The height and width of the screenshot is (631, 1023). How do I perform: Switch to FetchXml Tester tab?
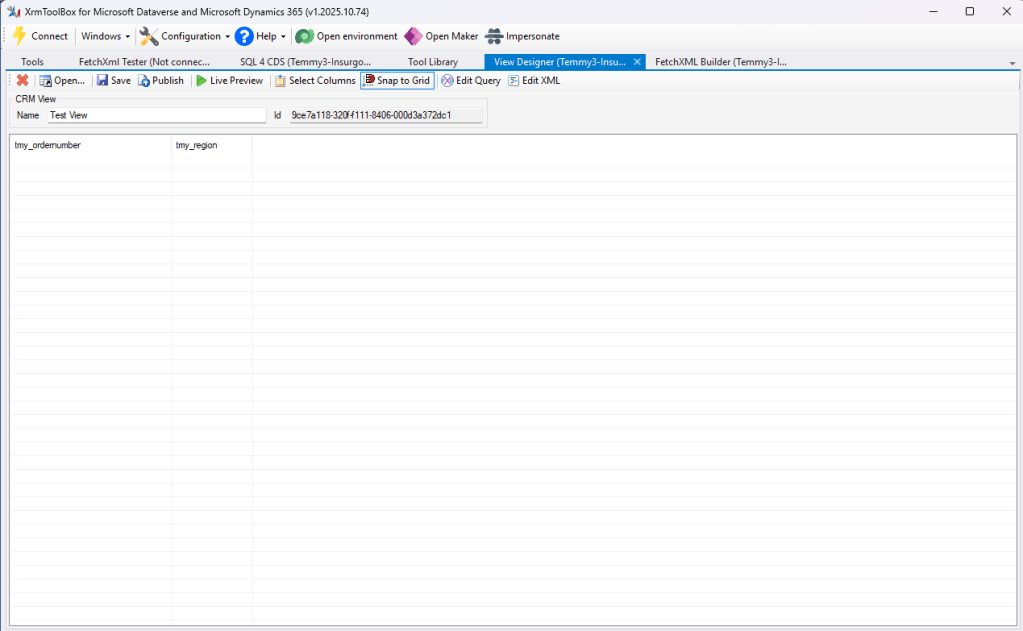pyautogui.click(x=144, y=61)
